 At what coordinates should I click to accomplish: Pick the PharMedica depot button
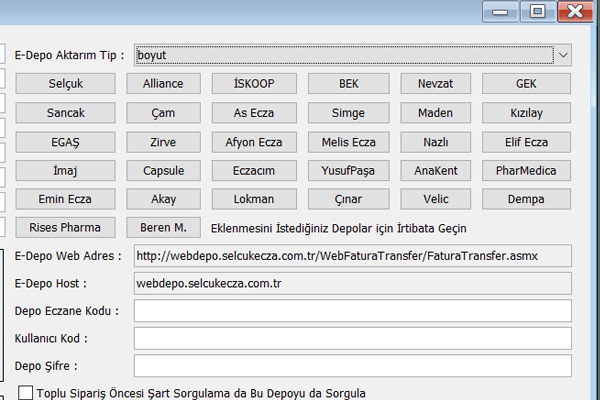[x=526, y=170]
